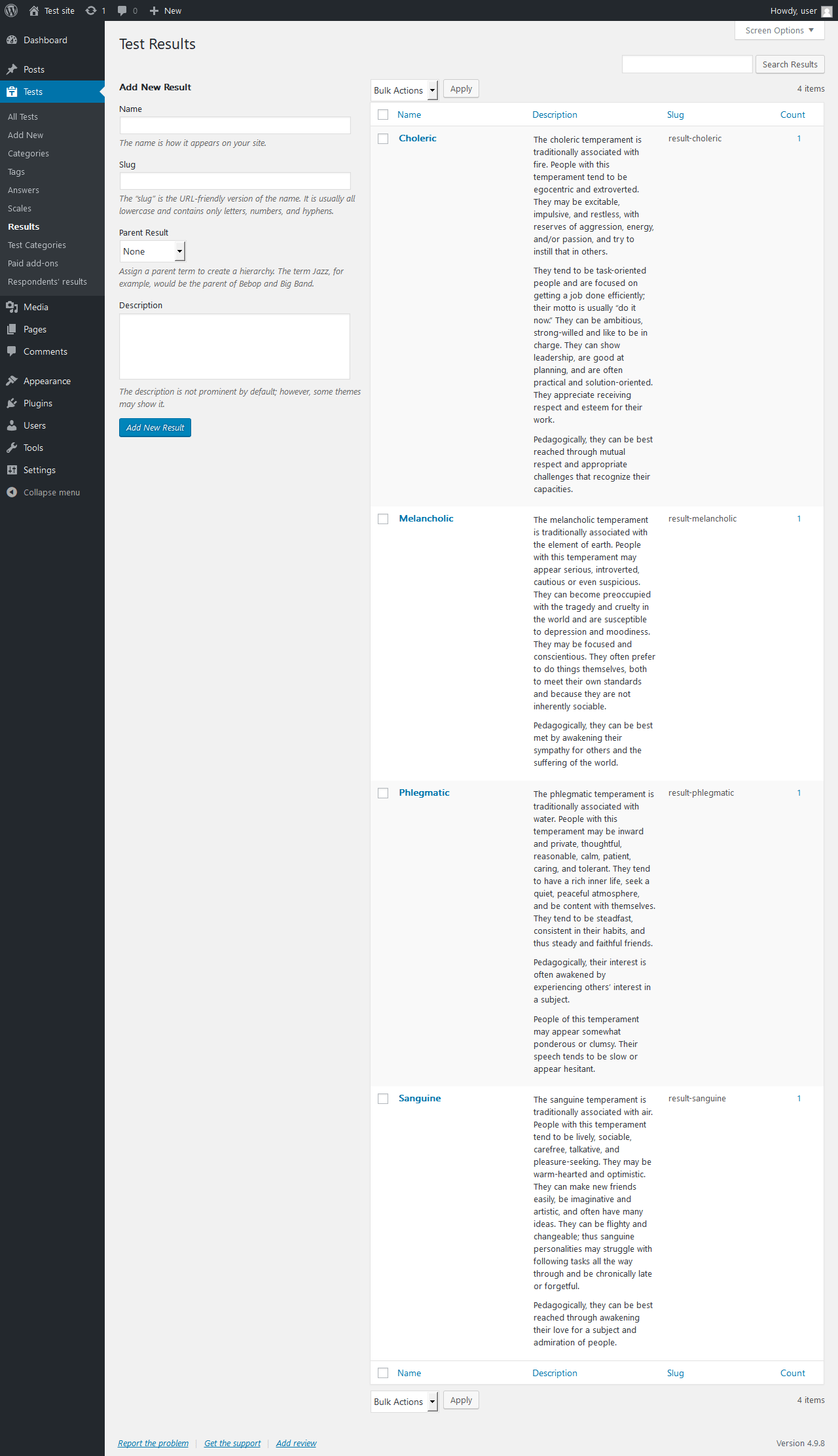The height and width of the screenshot is (1456, 838).
Task: Click Get the support footer link
Action: point(232,1443)
